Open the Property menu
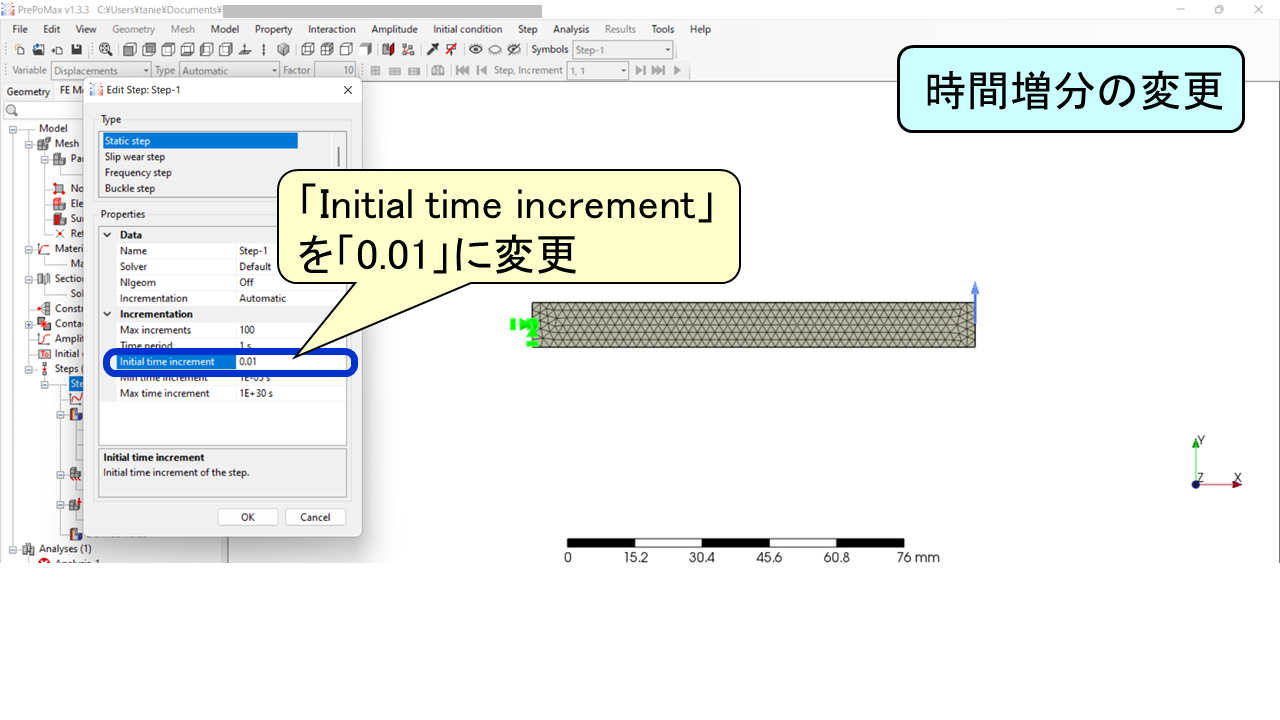The height and width of the screenshot is (720, 1280). coord(274,29)
